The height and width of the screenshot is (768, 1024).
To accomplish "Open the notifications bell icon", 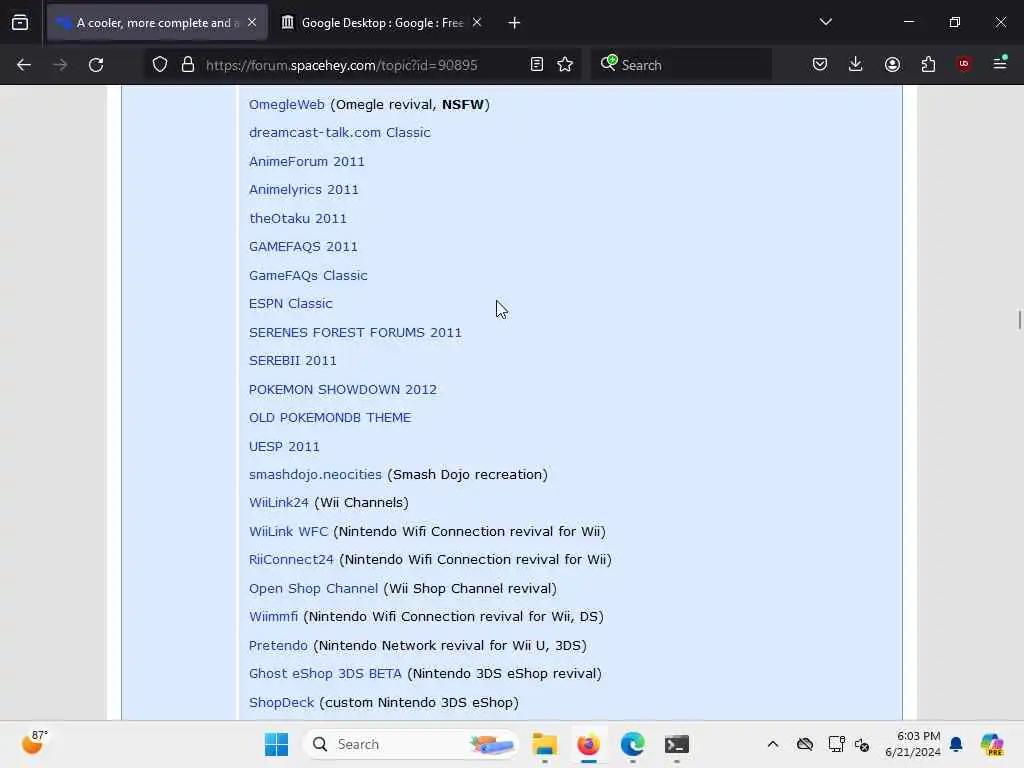I will [x=956, y=744].
